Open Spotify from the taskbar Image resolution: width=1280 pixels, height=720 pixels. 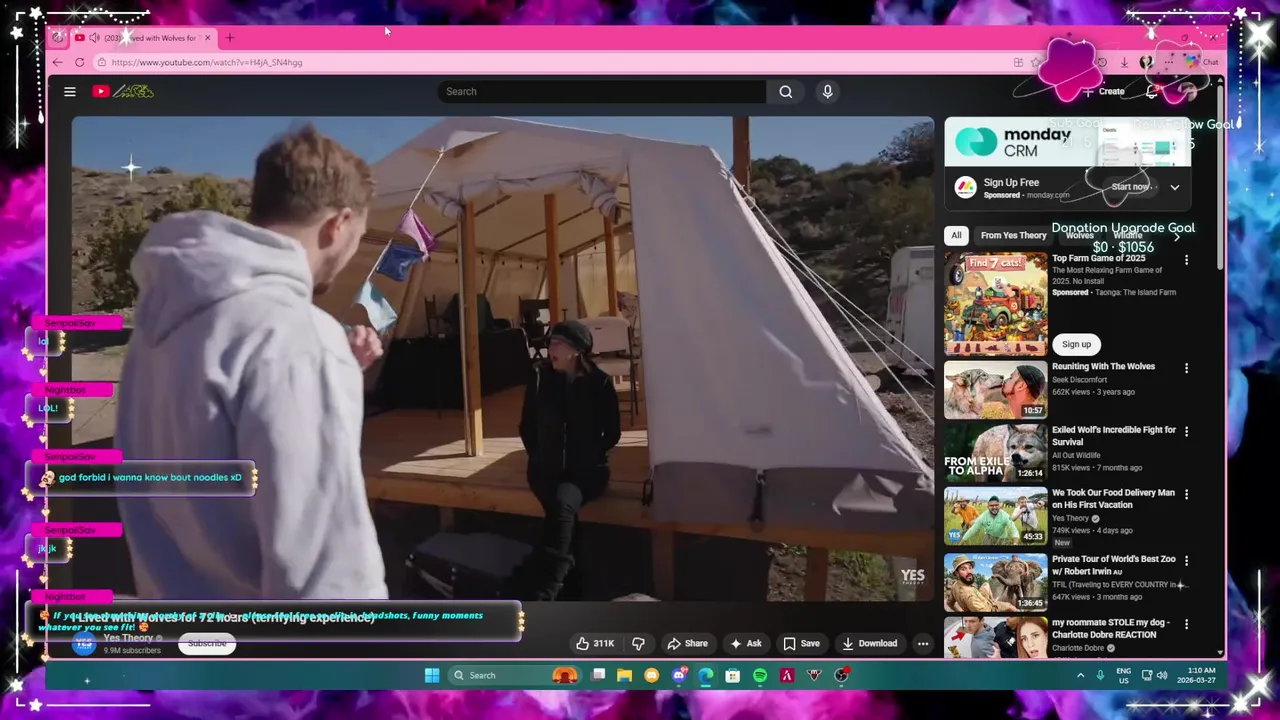click(x=760, y=675)
